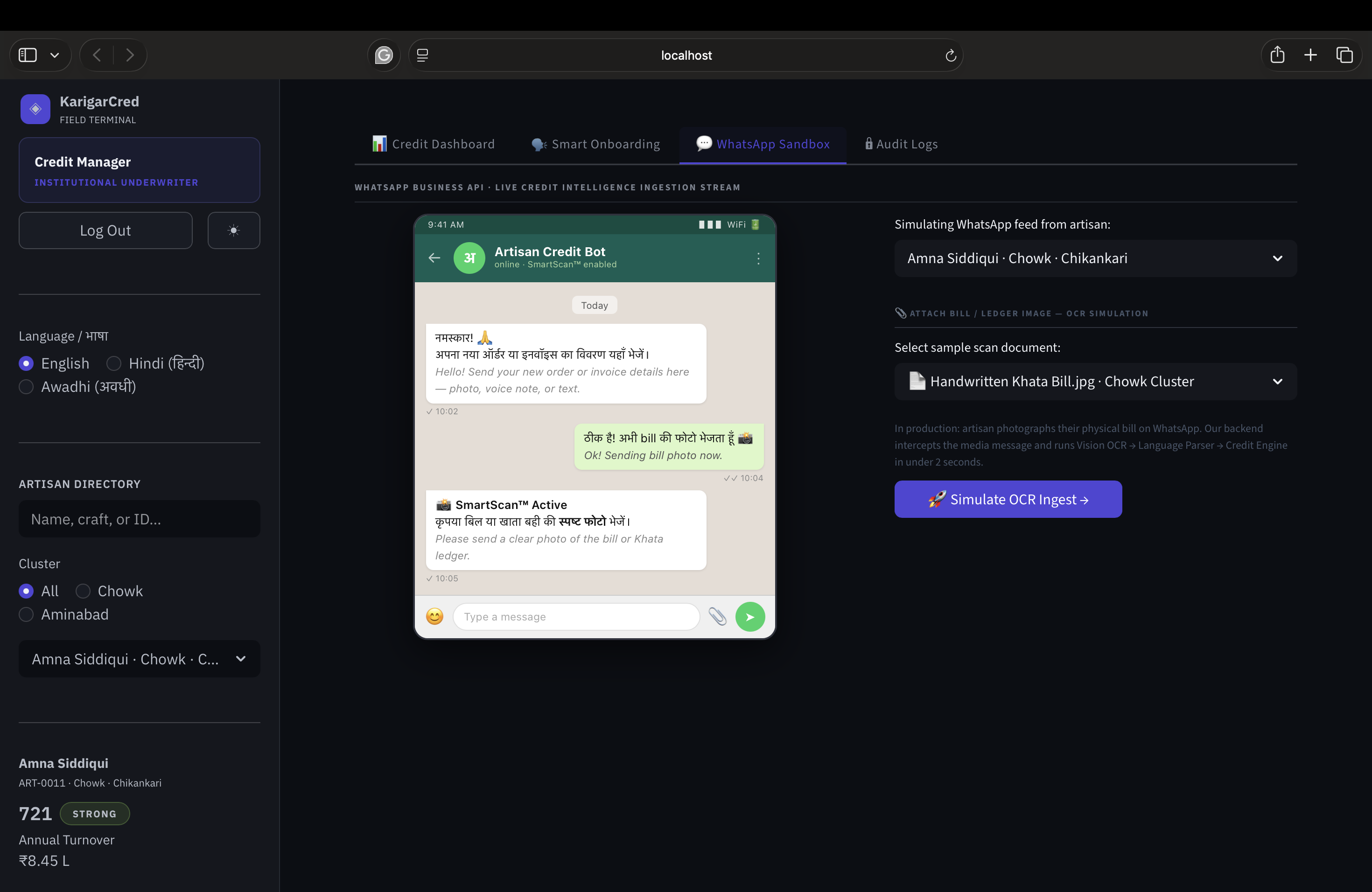Click the STRONG score badge
Image resolution: width=1372 pixels, height=892 pixels.
(x=95, y=814)
